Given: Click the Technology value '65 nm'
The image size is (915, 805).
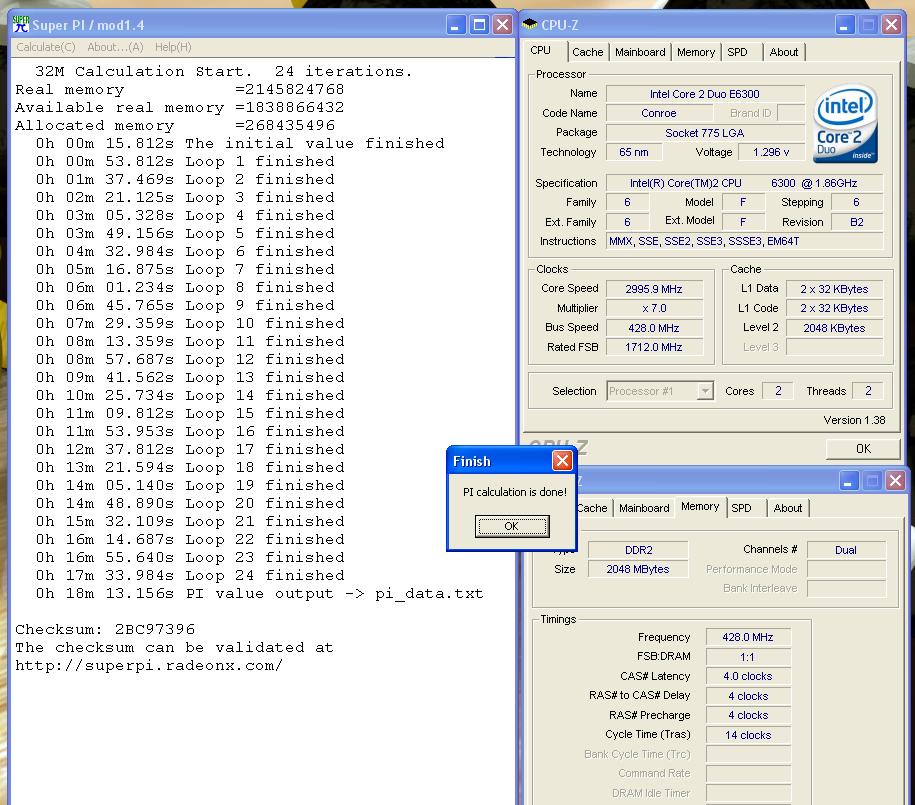Looking at the screenshot, I should [634, 152].
